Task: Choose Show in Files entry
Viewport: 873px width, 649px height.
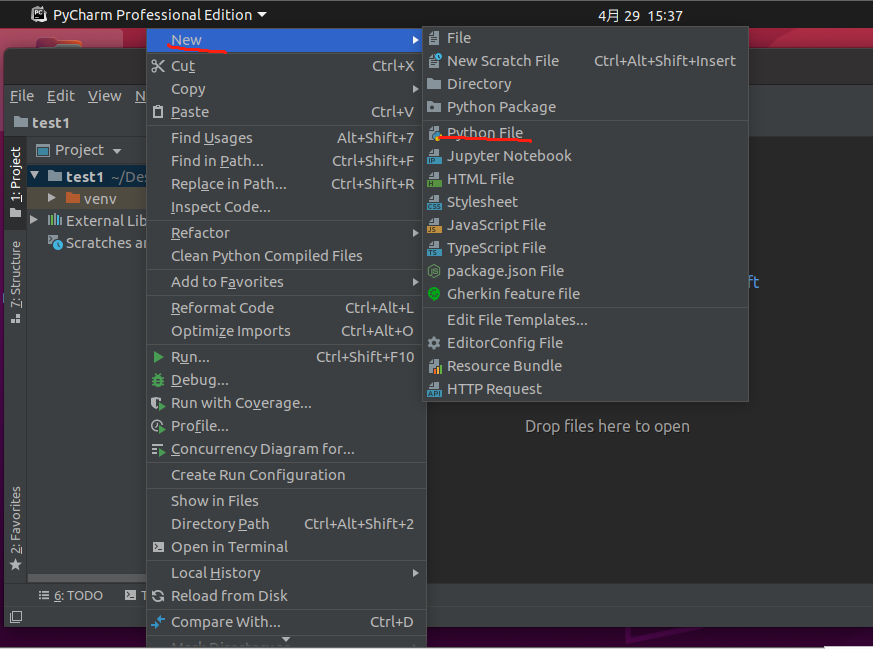Action: pyautogui.click(x=285, y=501)
